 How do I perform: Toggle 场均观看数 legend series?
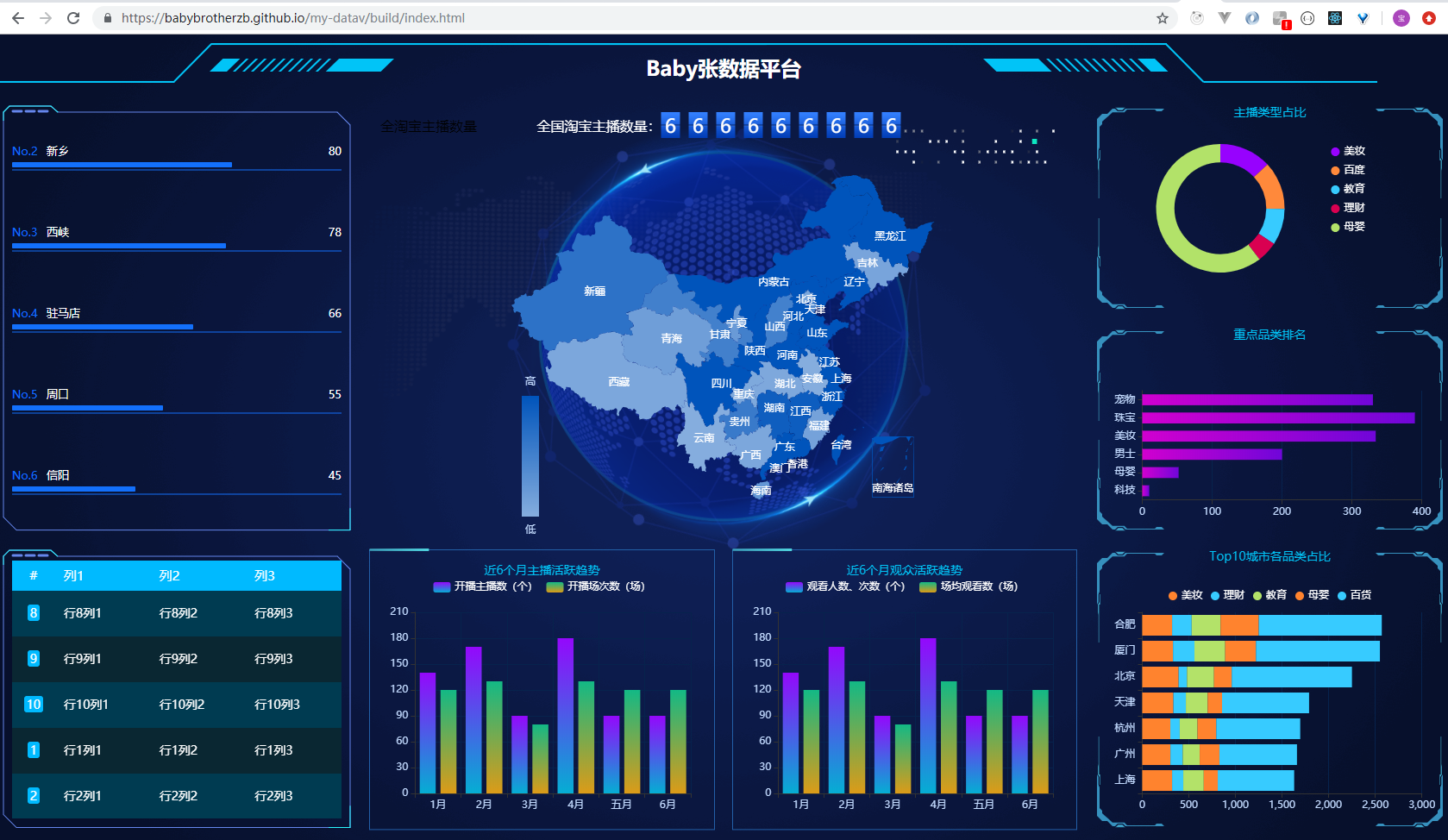click(x=968, y=586)
